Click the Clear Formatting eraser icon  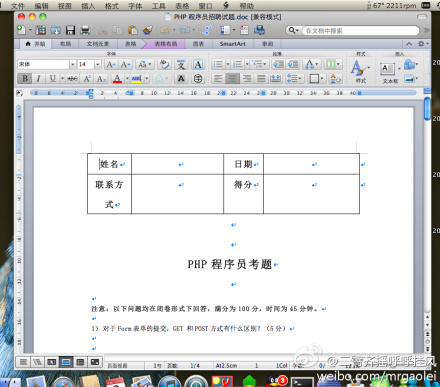coord(164,64)
